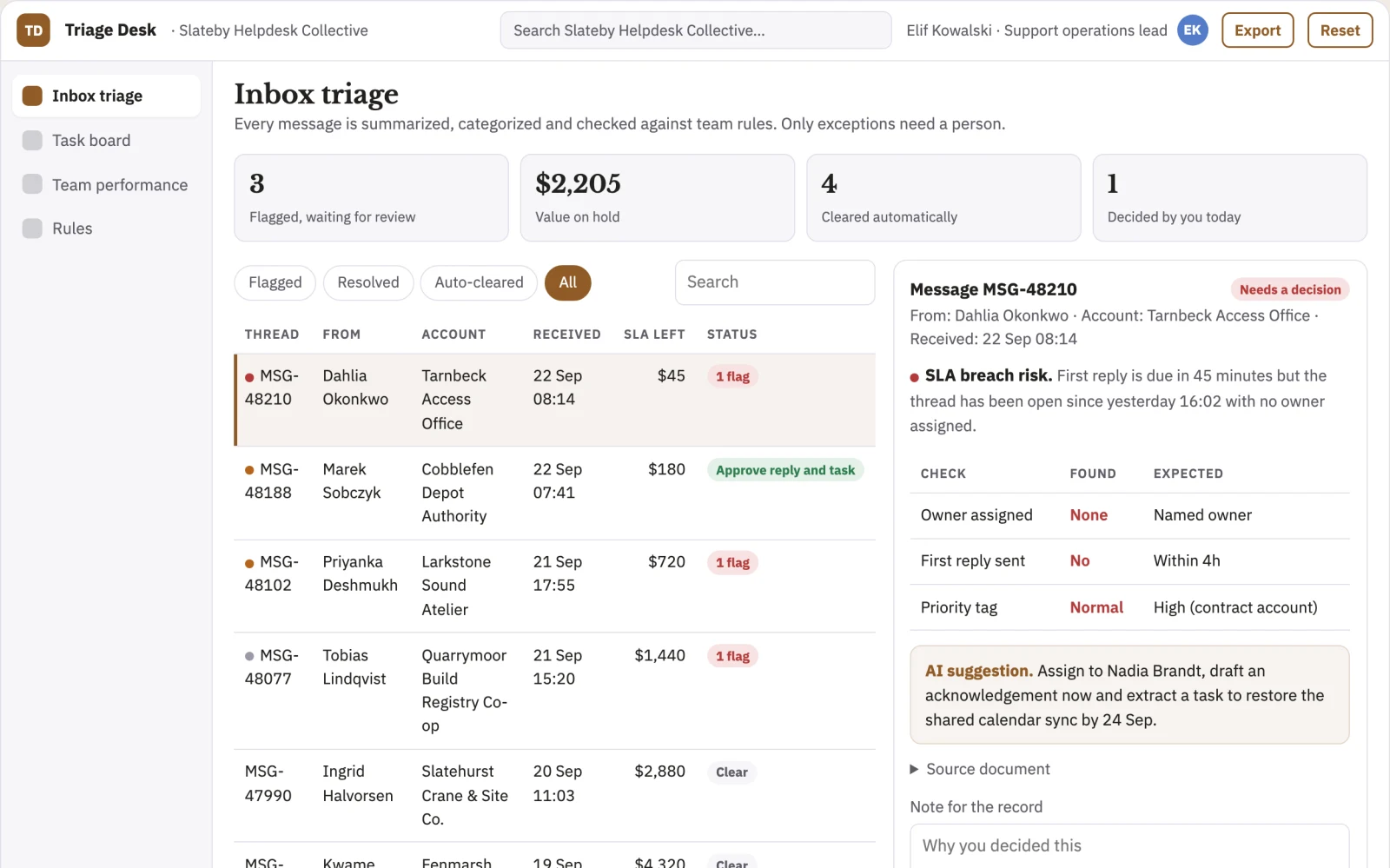Select the All filter tab
Image resolution: width=1390 pixels, height=868 pixels.
click(x=568, y=282)
